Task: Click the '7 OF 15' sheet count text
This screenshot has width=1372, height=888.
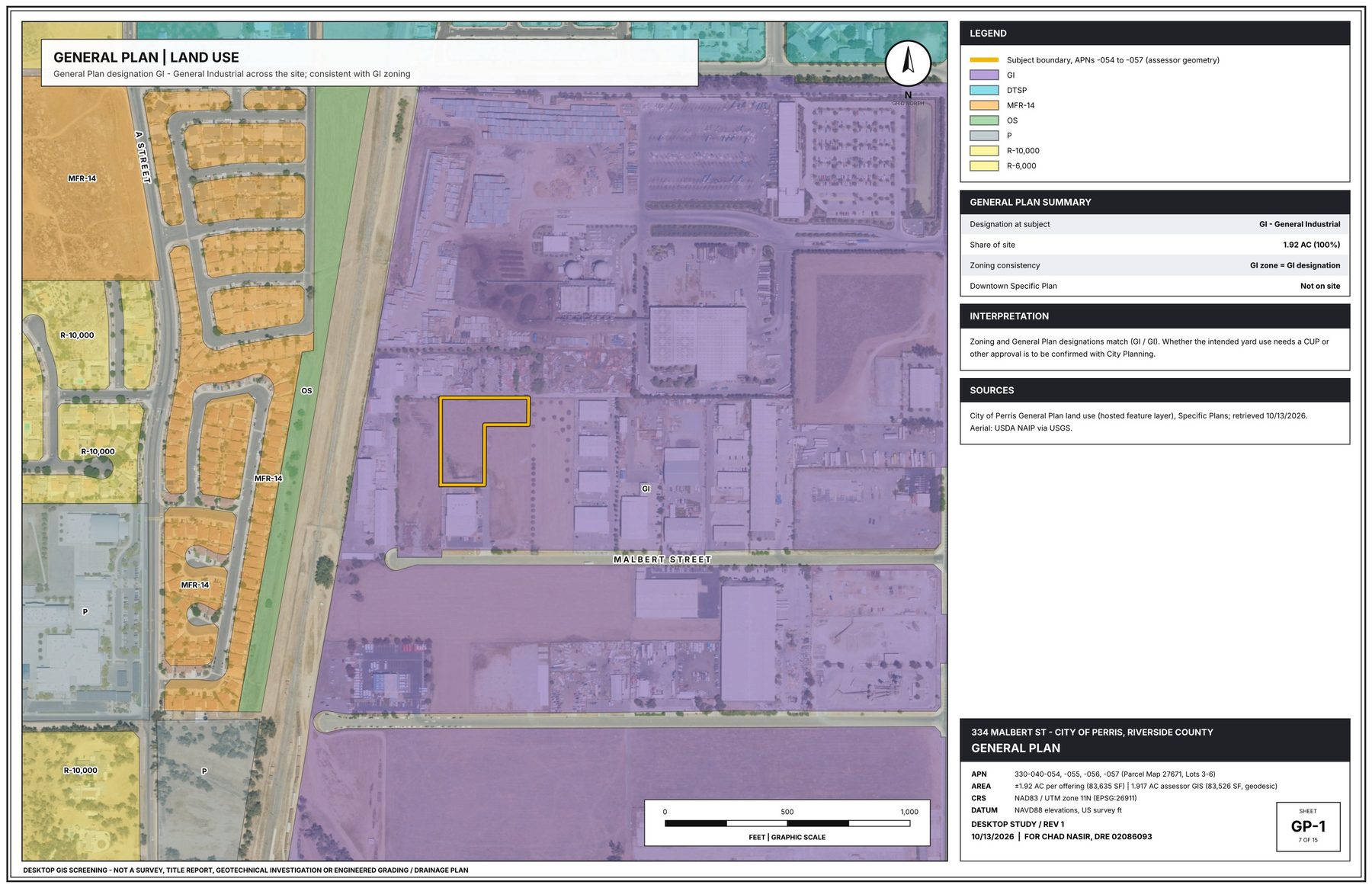Action: [x=1308, y=840]
